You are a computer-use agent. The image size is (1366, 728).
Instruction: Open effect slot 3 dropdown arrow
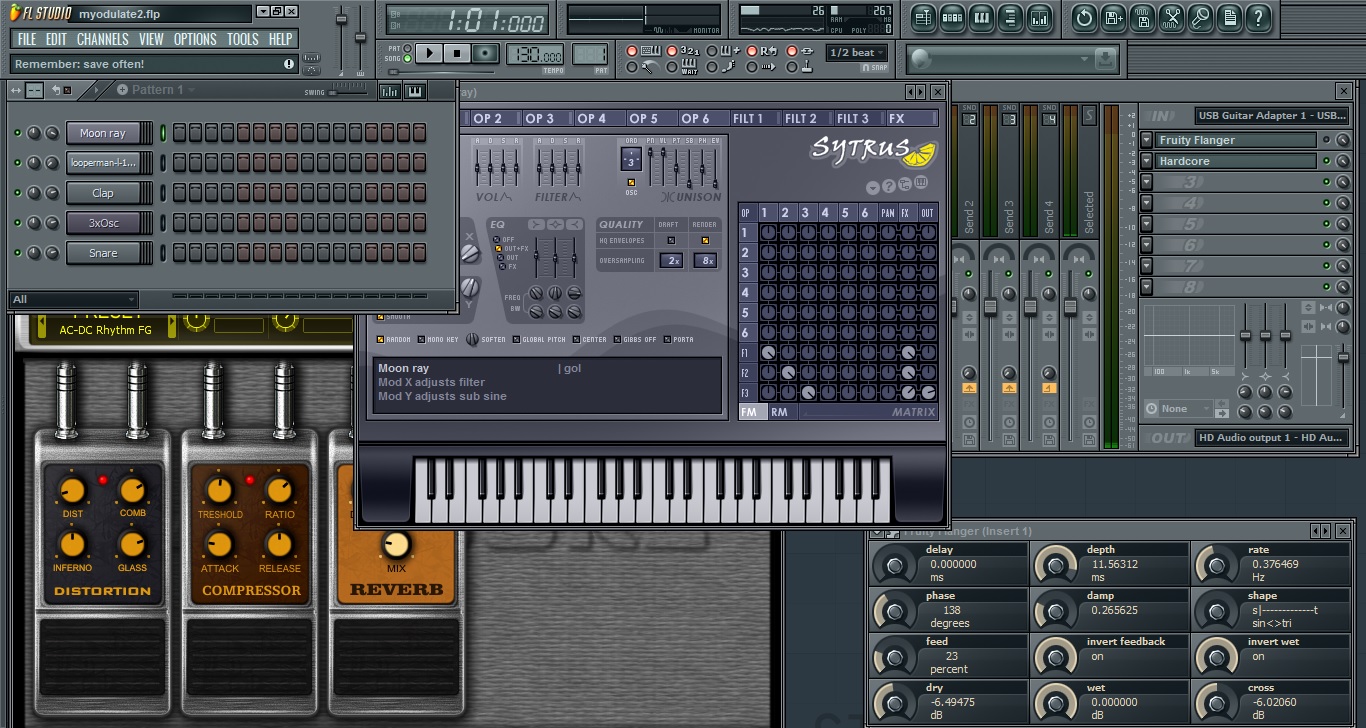[x=1147, y=182]
